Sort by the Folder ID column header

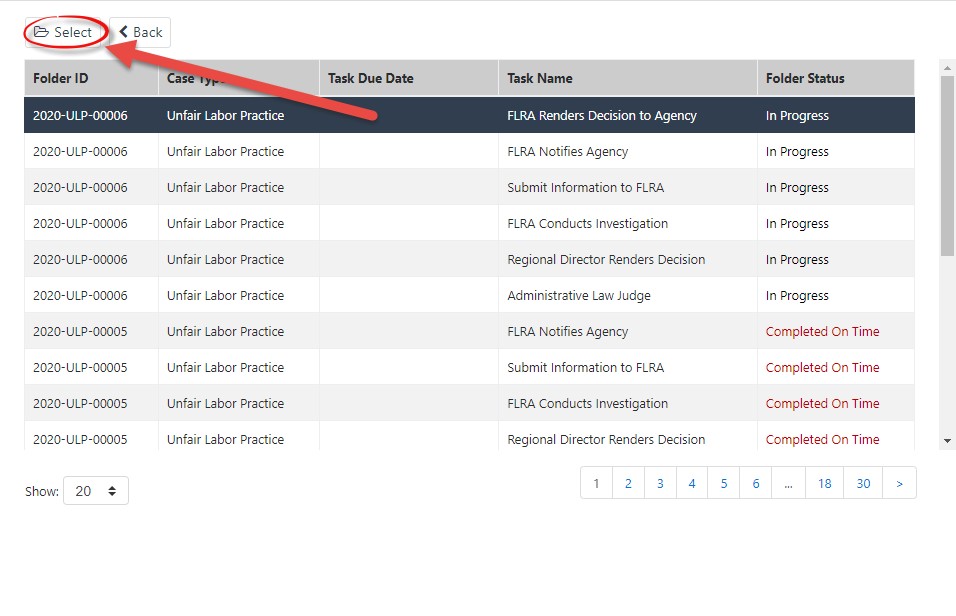pyautogui.click(x=91, y=78)
